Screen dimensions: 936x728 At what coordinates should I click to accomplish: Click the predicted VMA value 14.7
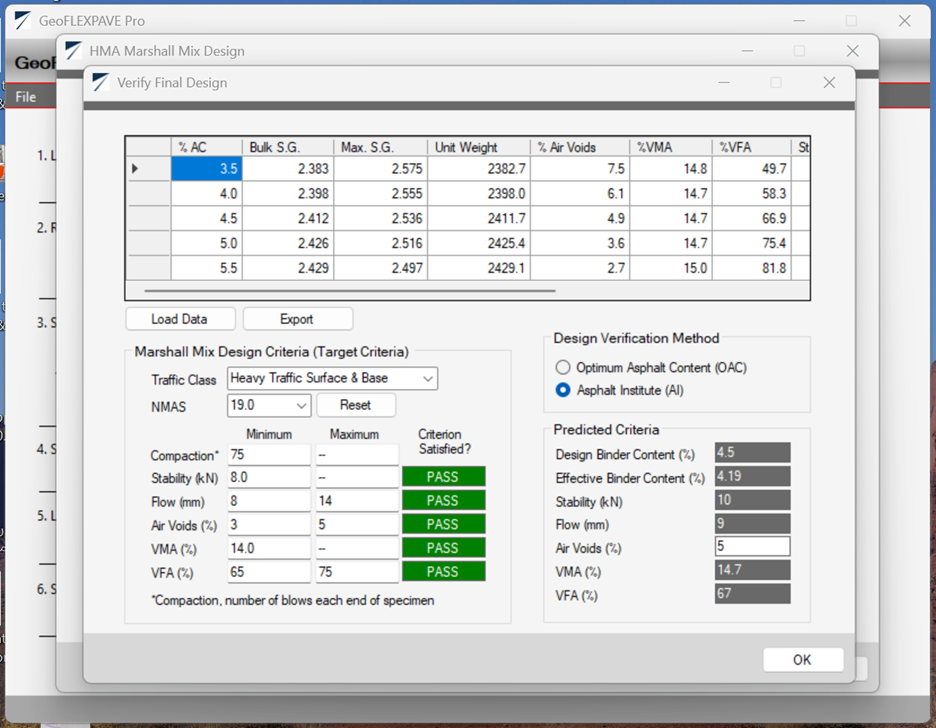752,570
